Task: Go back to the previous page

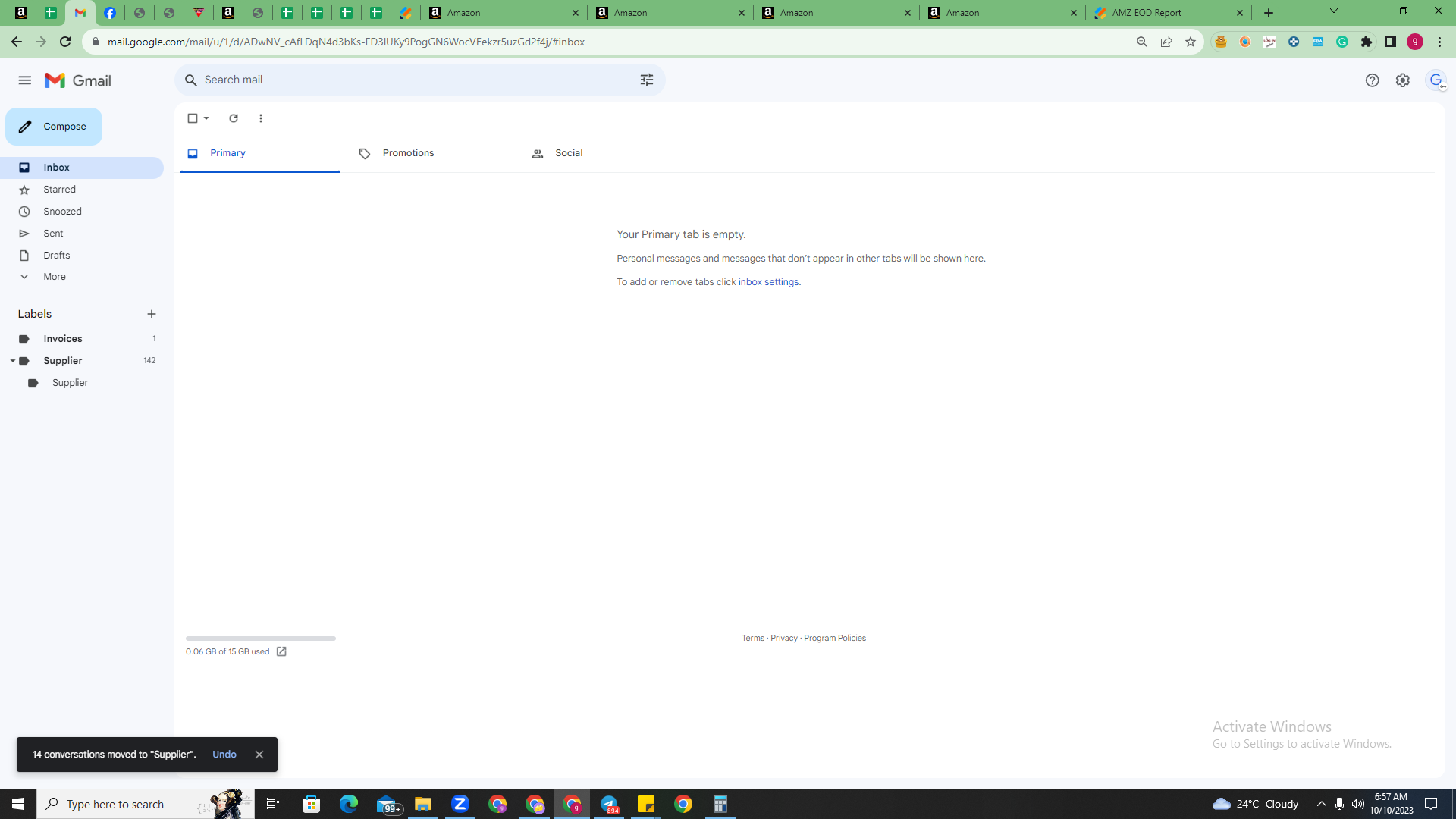Action: [x=17, y=42]
